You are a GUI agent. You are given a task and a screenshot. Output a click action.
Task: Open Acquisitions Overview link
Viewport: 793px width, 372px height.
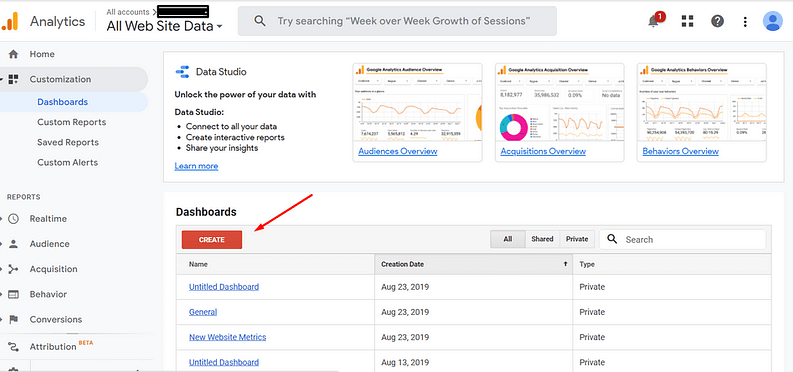[543, 151]
